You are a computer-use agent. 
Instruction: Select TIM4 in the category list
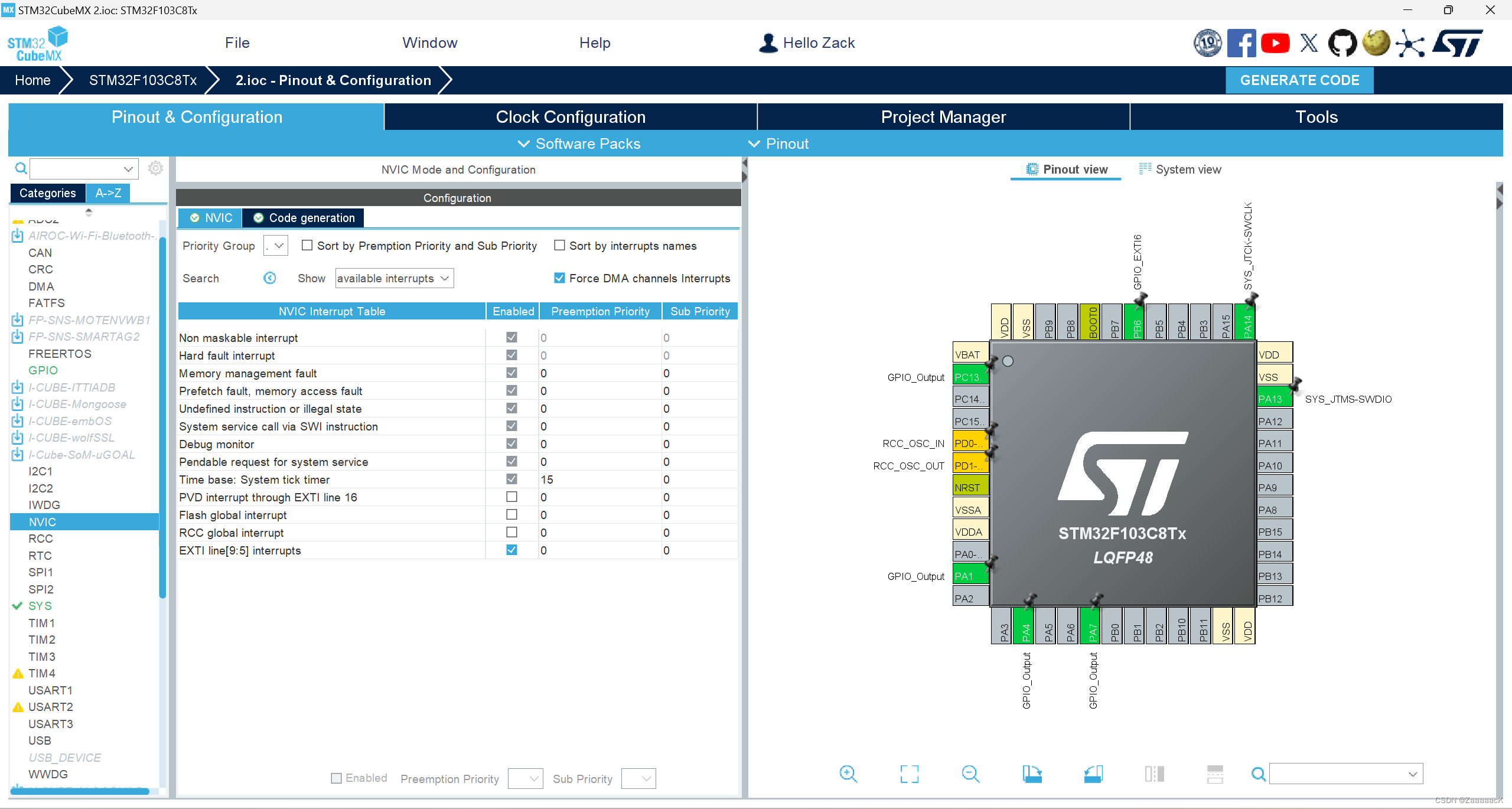pos(42,673)
